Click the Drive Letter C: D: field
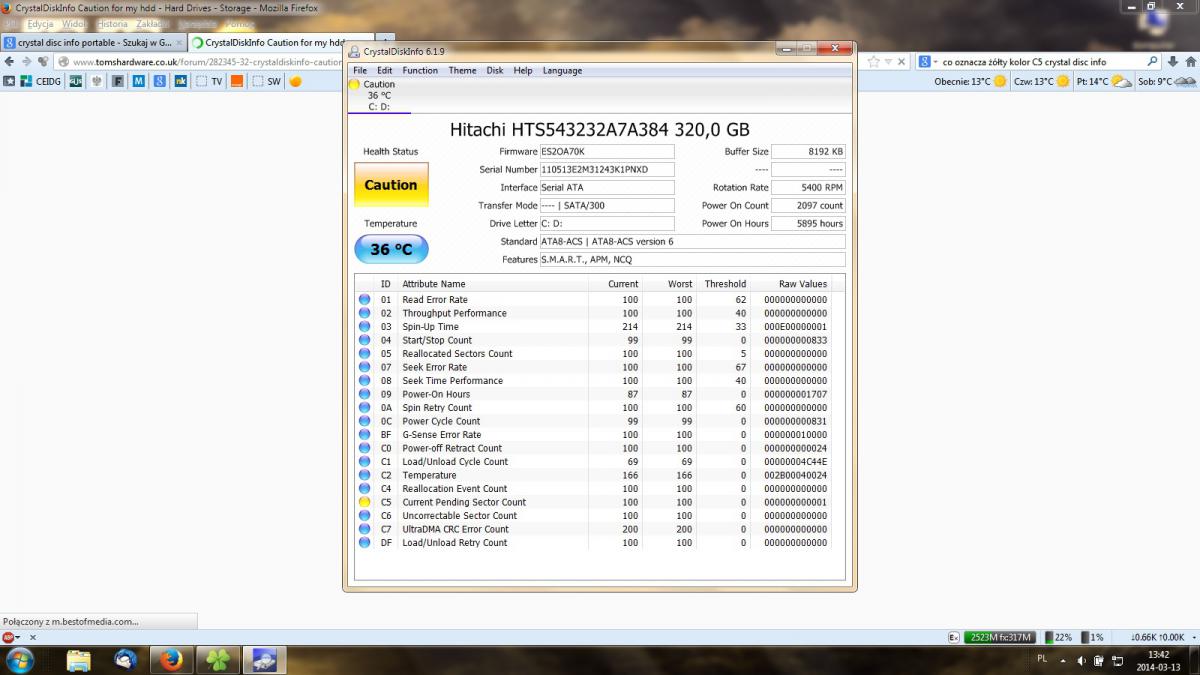1200x675 pixels. point(607,224)
